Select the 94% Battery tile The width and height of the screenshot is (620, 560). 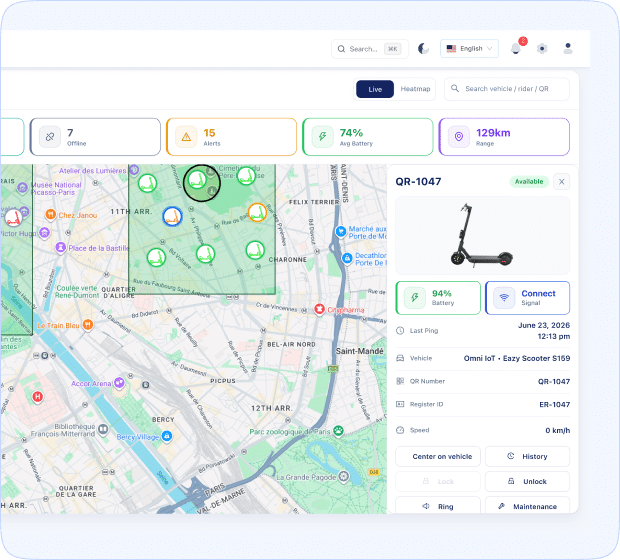pos(438,298)
